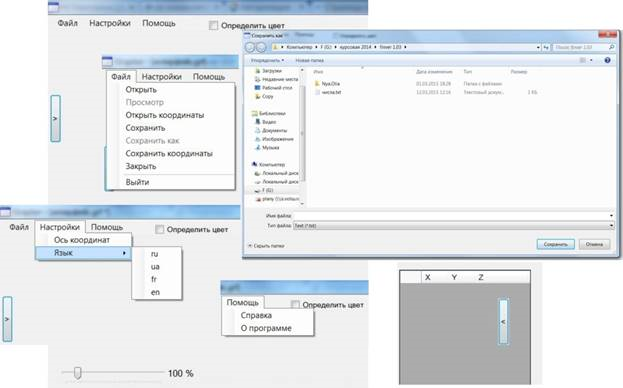
Task: Click the Рабочий стол icon in sidebar
Action: coord(257,87)
